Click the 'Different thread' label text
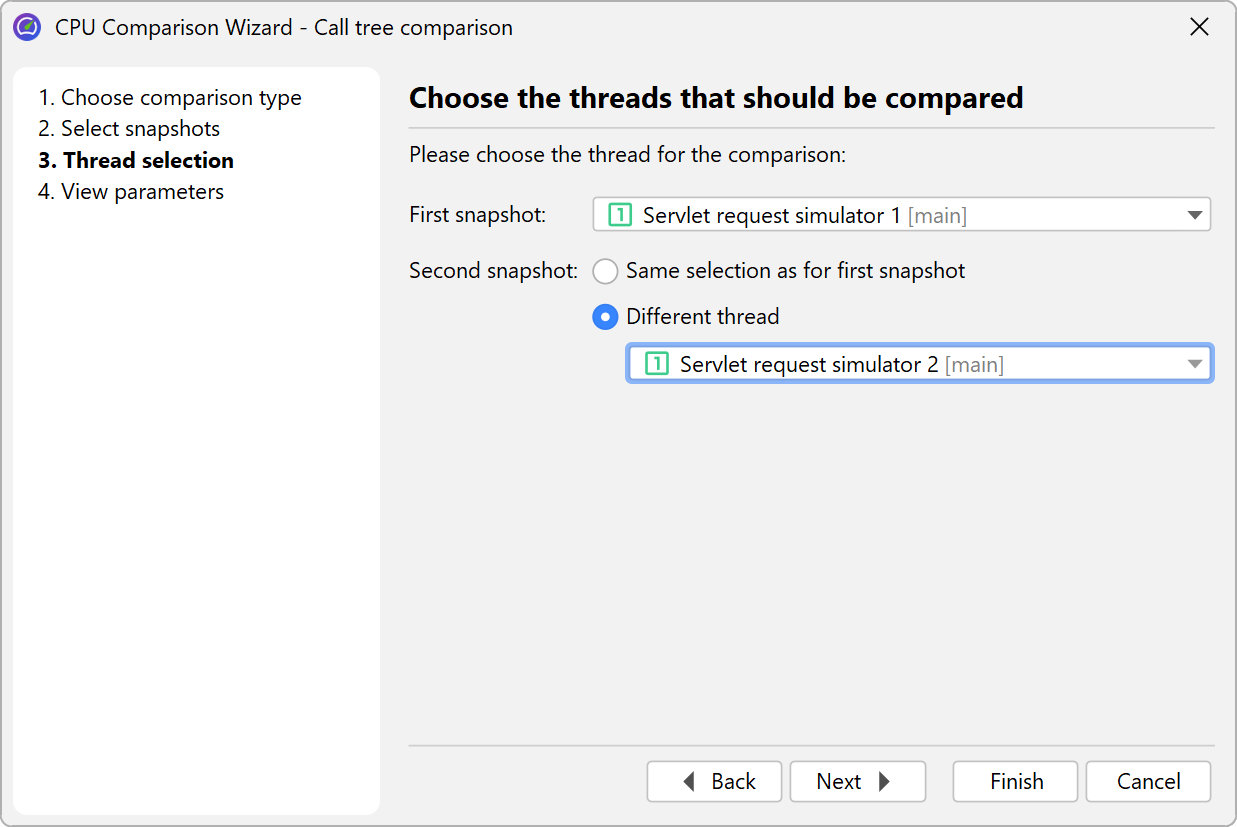1237x827 pixels. point(702,317)
